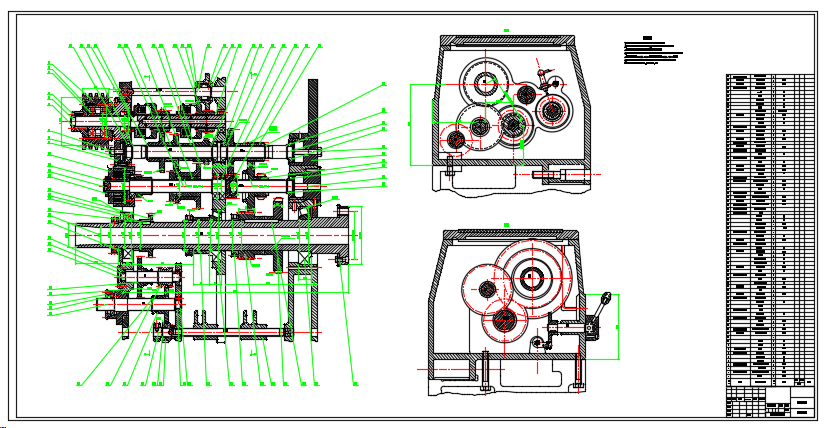
Task: Click the spindle flange at right end
Action: (343, 235)
